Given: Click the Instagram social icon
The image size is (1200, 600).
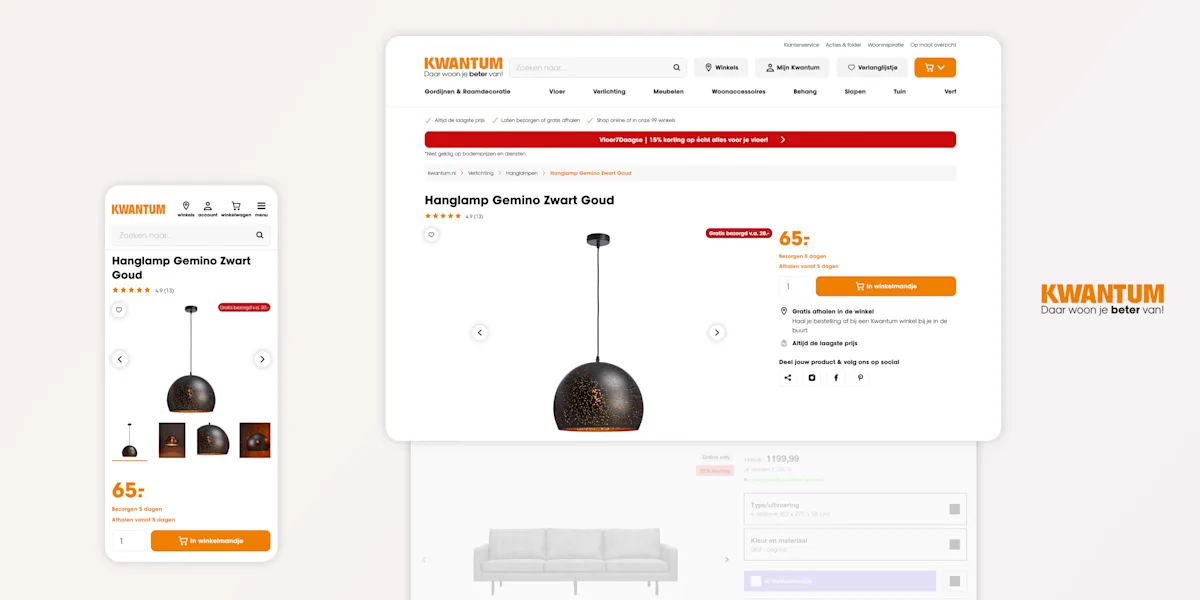Looking at the screenshot, I should click(x=812, y=378).
